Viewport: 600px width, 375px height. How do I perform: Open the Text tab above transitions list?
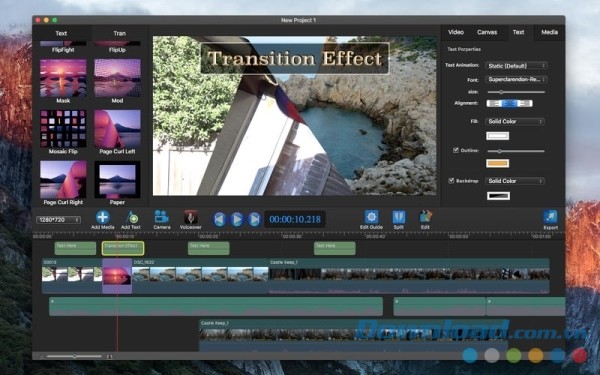point(61,33)
